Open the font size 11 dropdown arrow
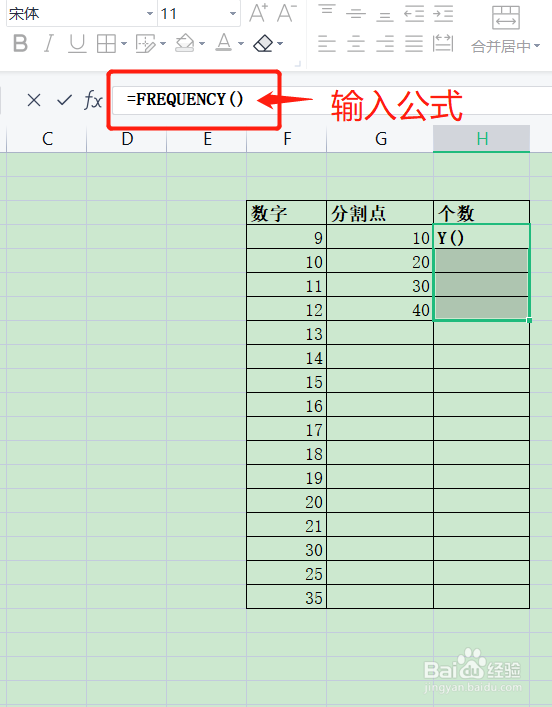Viewport: 552px width, 707px height. (x=233, y=14)
